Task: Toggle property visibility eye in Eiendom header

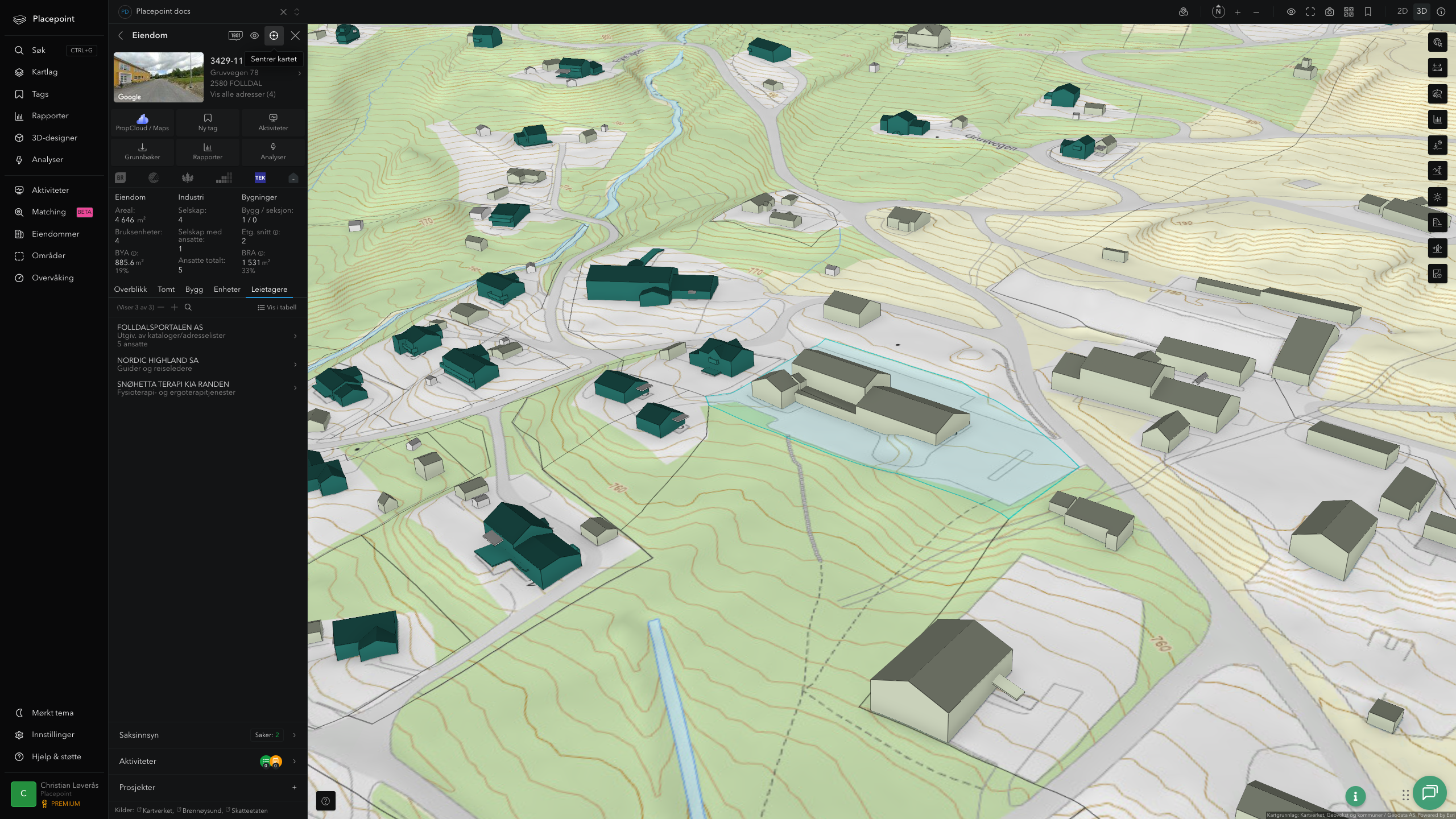Action: 255,35
